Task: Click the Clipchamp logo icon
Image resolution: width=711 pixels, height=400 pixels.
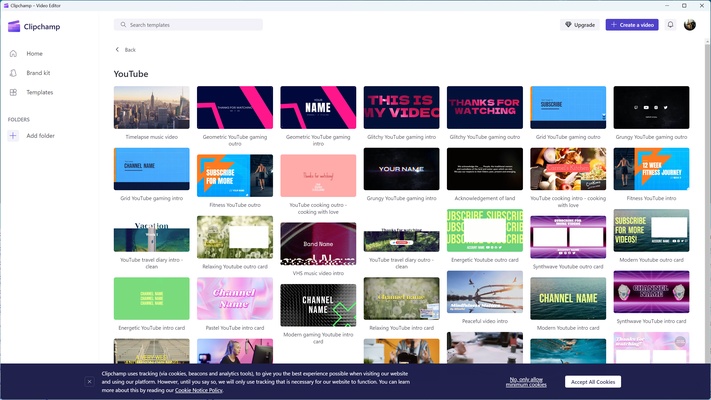Action: pos(14,26)
